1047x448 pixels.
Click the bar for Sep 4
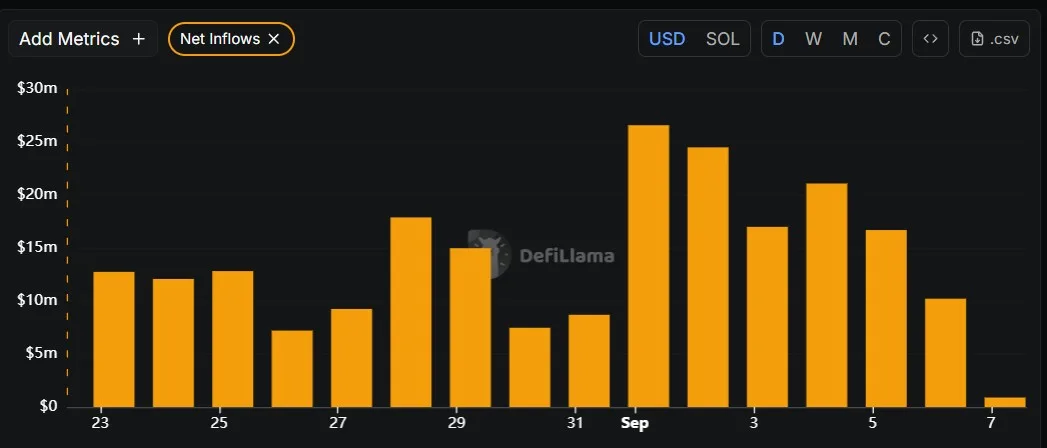click(x=827, y=295)
